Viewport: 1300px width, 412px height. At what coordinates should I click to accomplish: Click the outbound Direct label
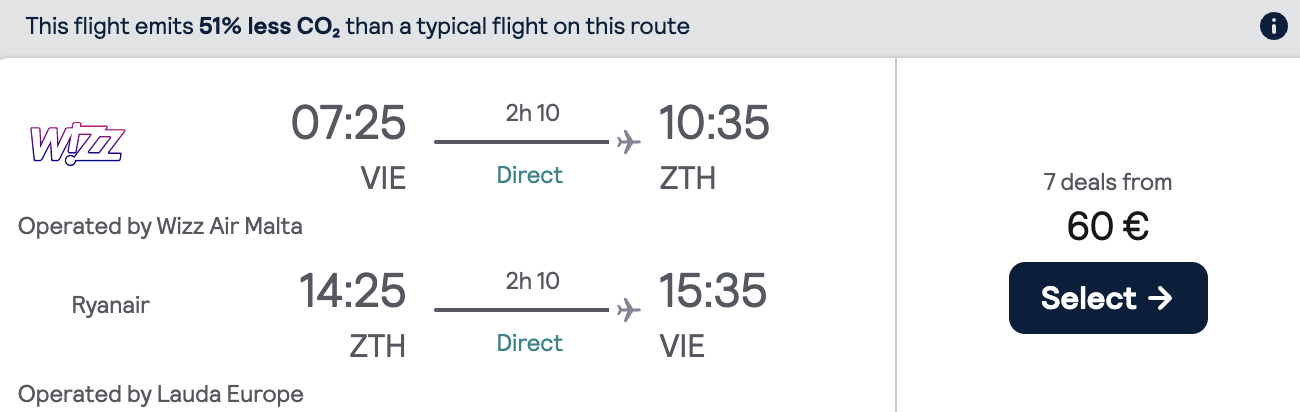(530, 175)
